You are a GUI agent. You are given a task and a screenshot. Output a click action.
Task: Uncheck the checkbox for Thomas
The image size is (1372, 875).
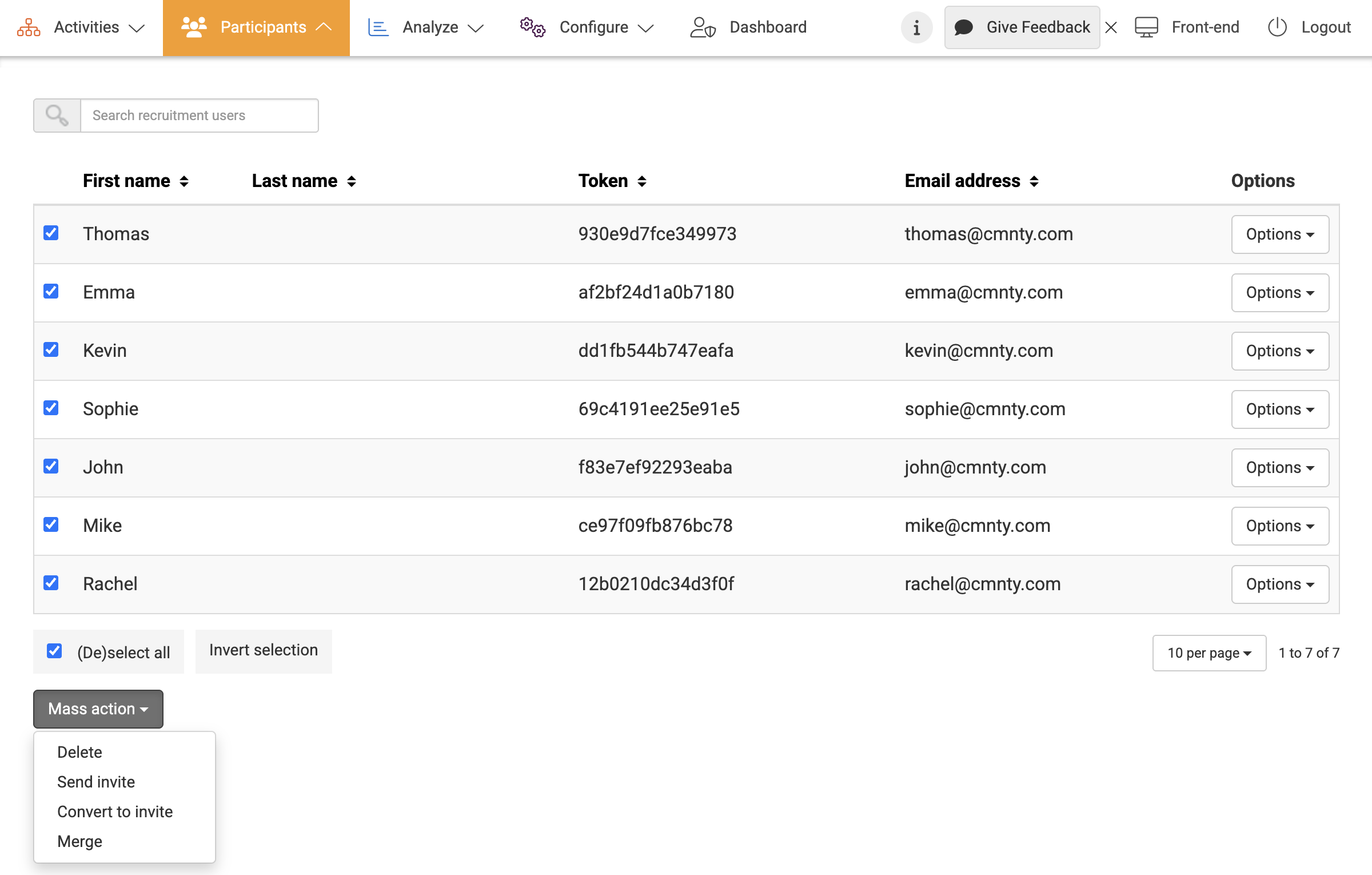pos(51,233)
